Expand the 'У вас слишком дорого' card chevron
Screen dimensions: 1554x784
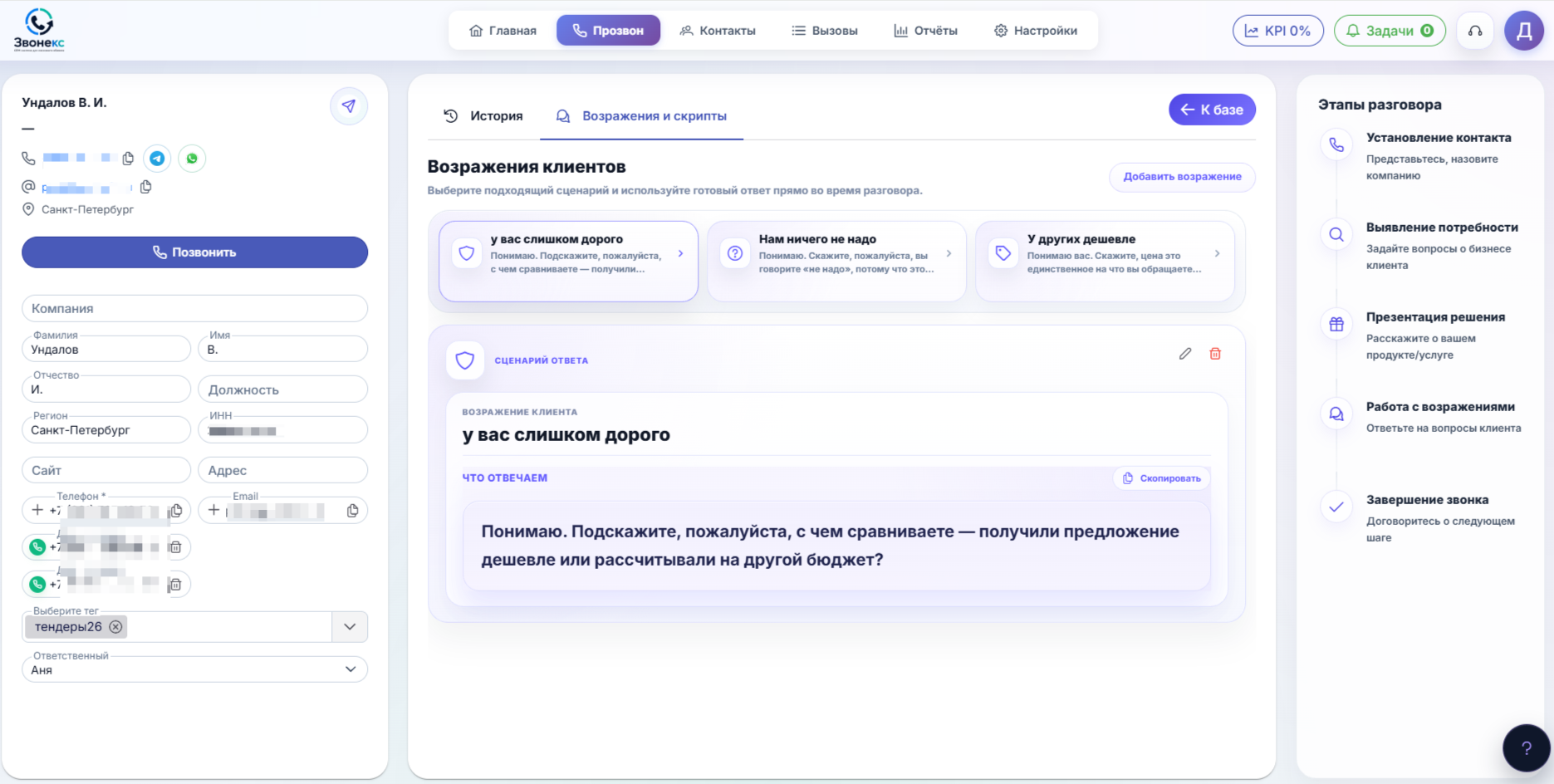coord(681,253)
